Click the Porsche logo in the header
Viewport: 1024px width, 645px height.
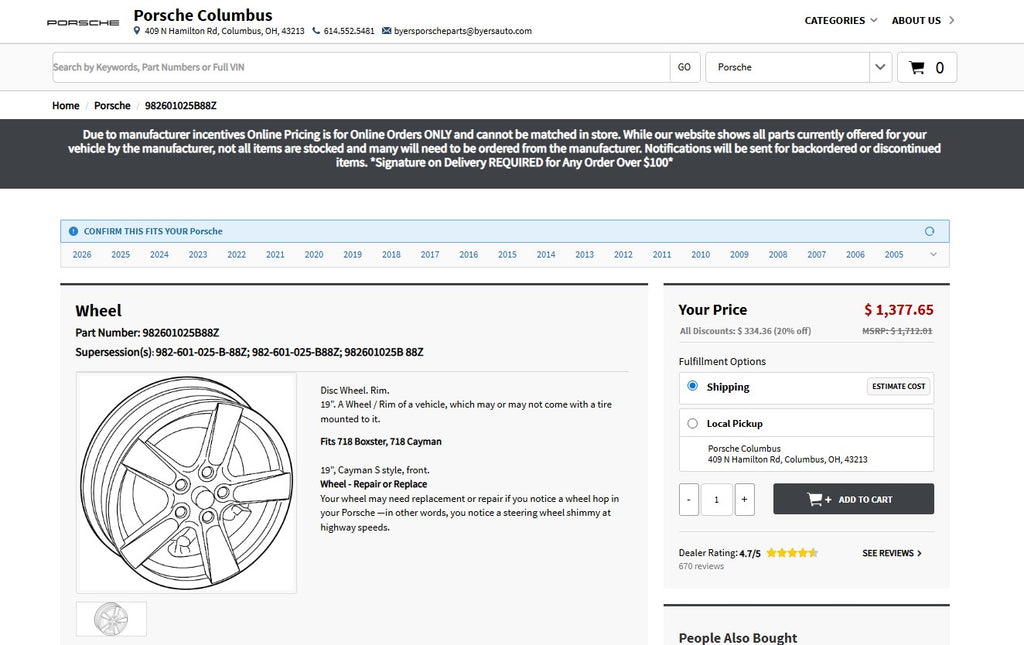(x=83, y=22)
